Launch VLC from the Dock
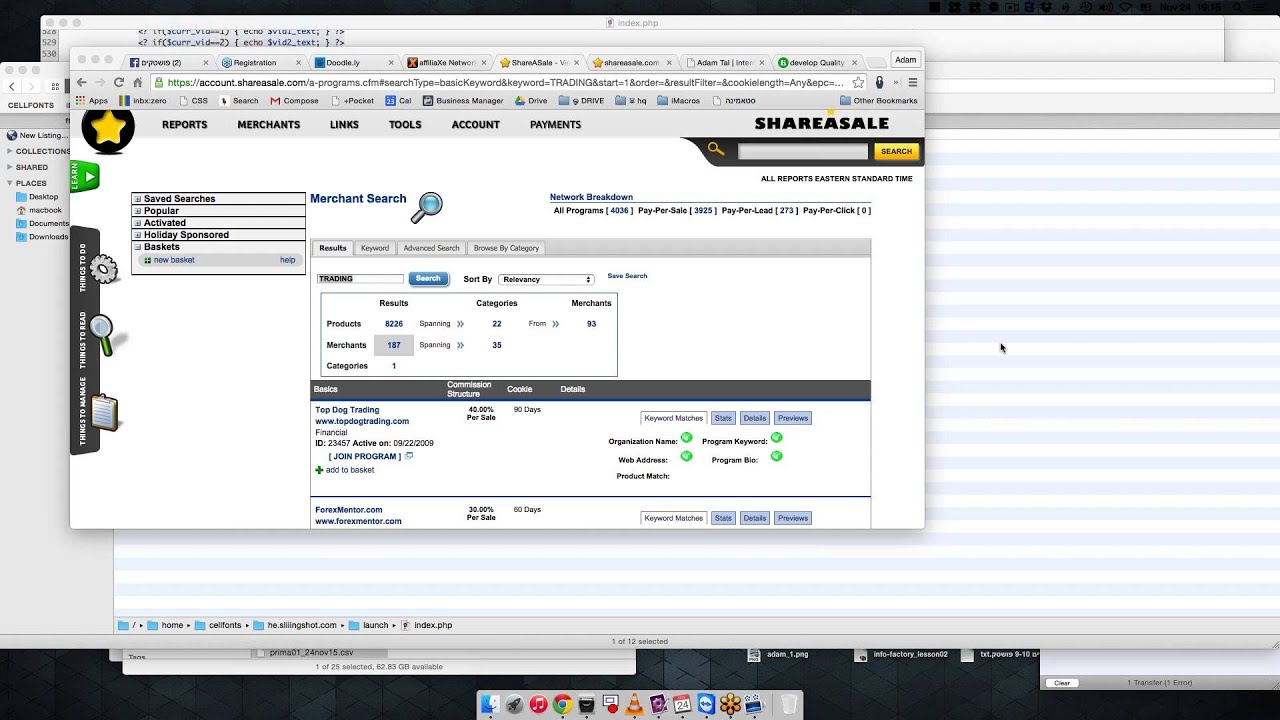This screenshot has height=720, width=1280. pyautogui.click(x=634, y=705)
